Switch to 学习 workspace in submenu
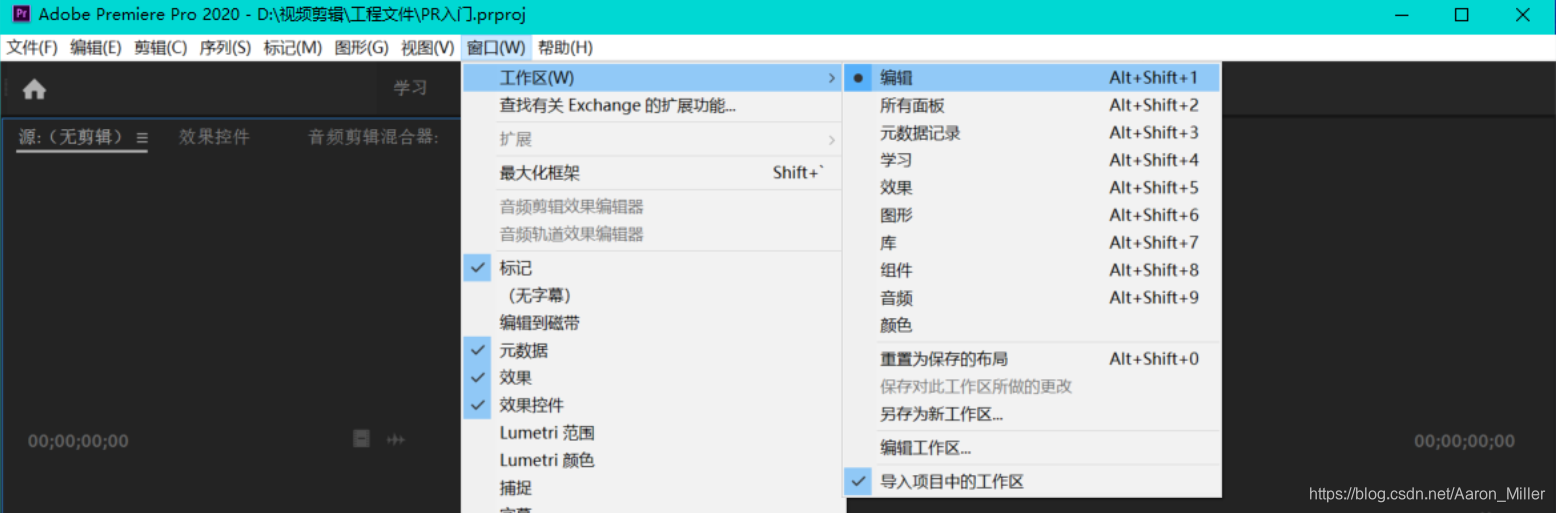Image resolution: width=1556 pixels, height=513 pixels. point(1032,160)
